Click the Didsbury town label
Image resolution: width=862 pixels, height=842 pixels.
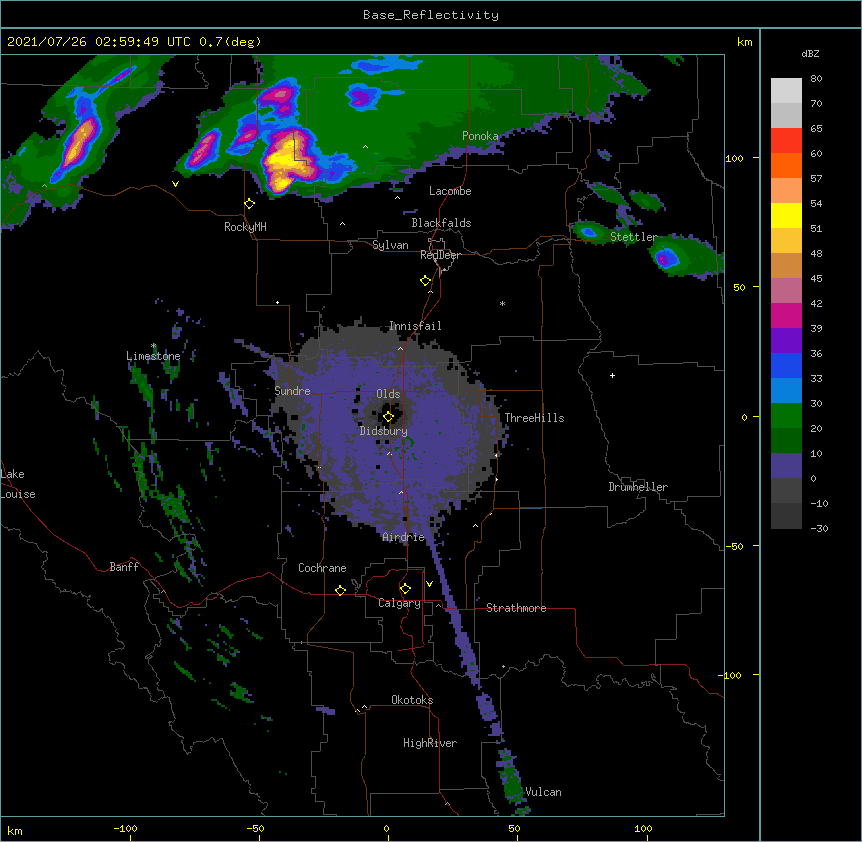(x=384, y=431)
